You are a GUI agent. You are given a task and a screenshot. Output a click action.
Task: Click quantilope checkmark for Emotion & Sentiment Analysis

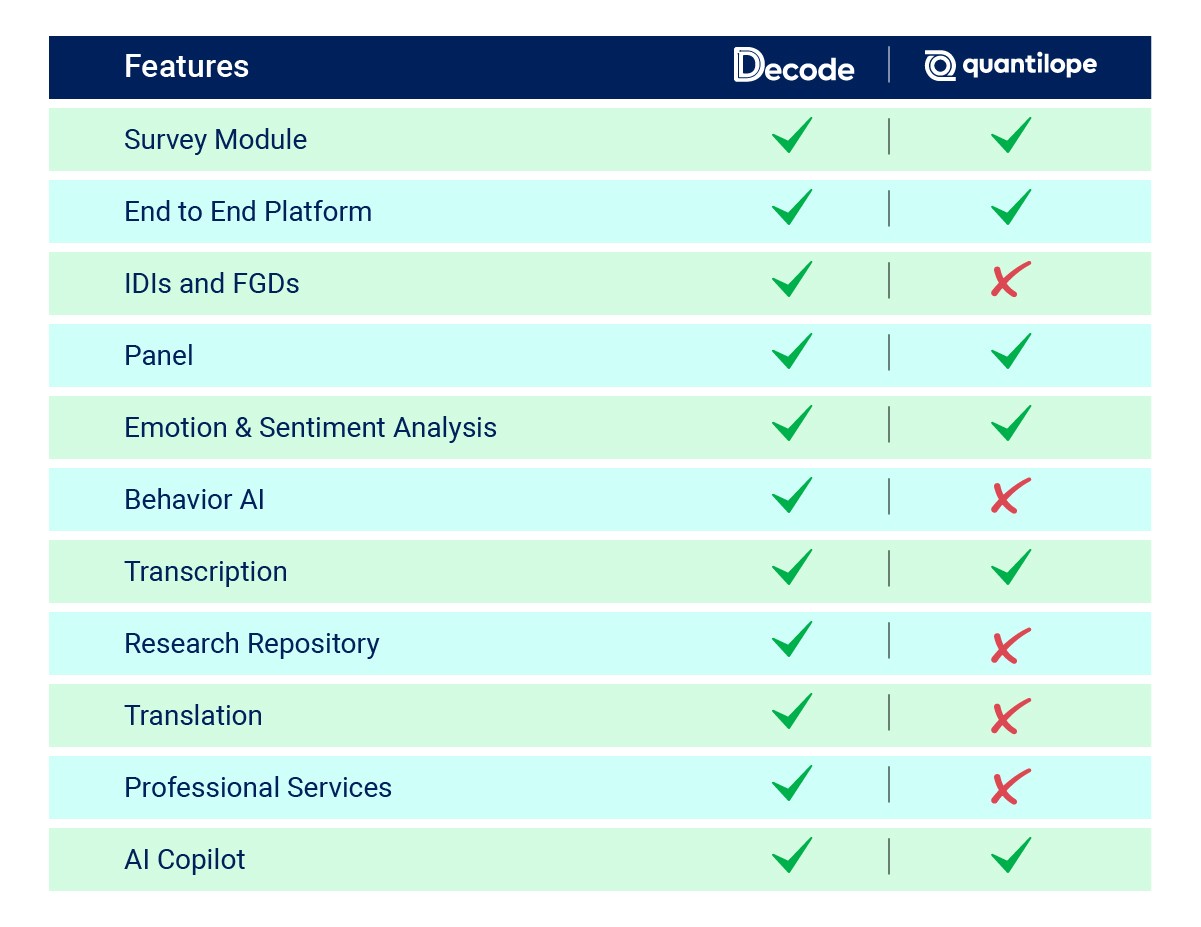(x=1011, y=423)
